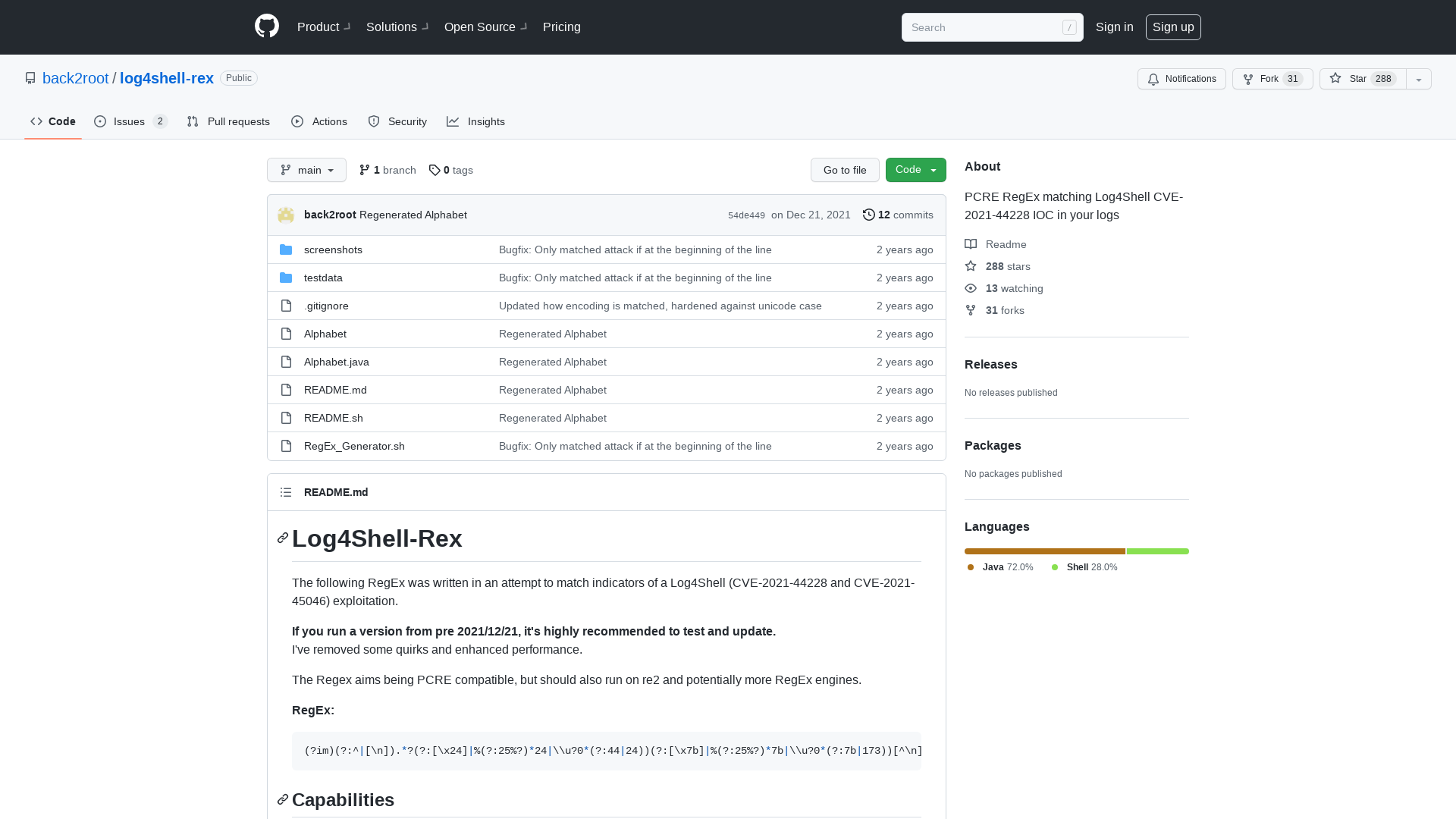
Task: Focus the Search input field
Action: point(993,27)
